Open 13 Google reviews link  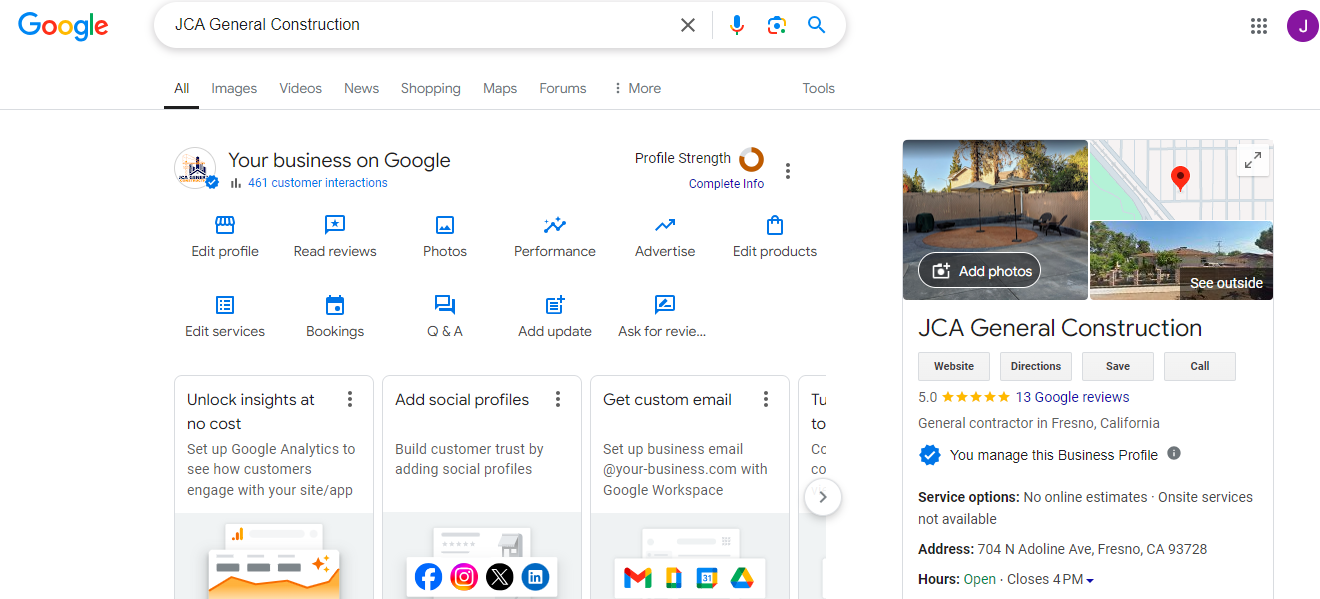[1072, 397]
